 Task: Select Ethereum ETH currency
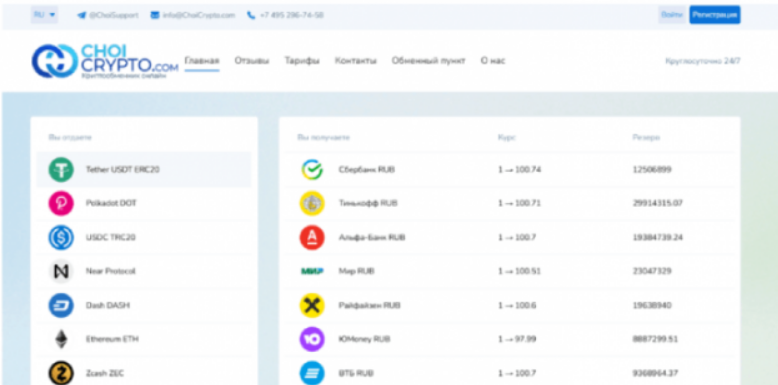tap(144, 339)
